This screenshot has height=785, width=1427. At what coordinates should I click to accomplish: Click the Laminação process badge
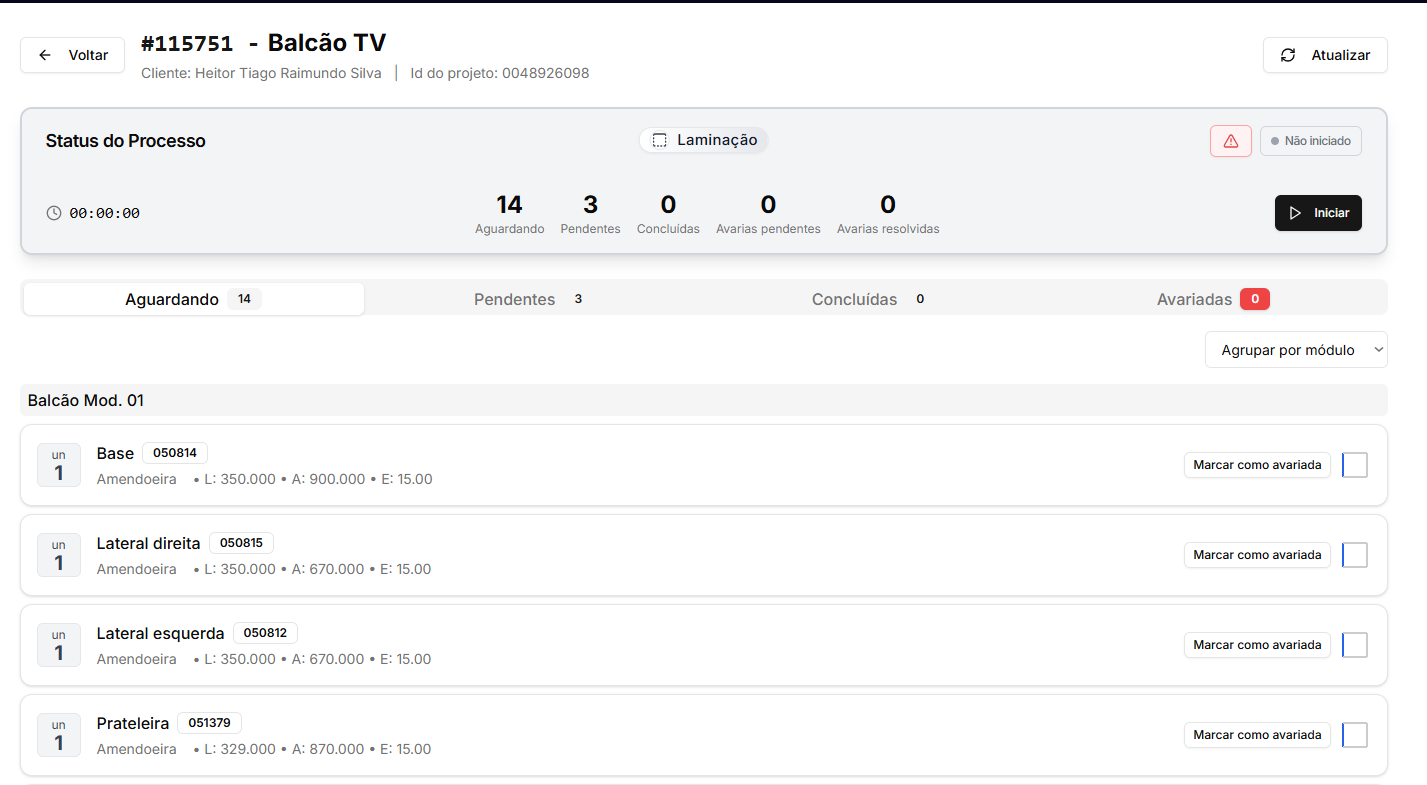click(704, 140)
